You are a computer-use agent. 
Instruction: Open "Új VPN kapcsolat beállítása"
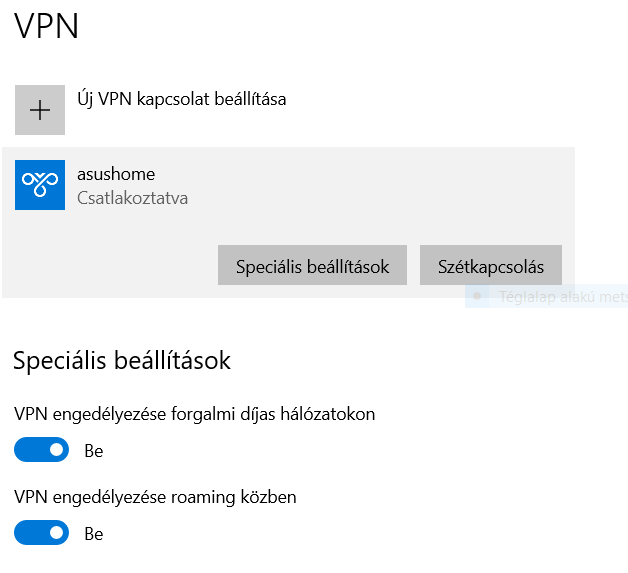tap(182, 99)
